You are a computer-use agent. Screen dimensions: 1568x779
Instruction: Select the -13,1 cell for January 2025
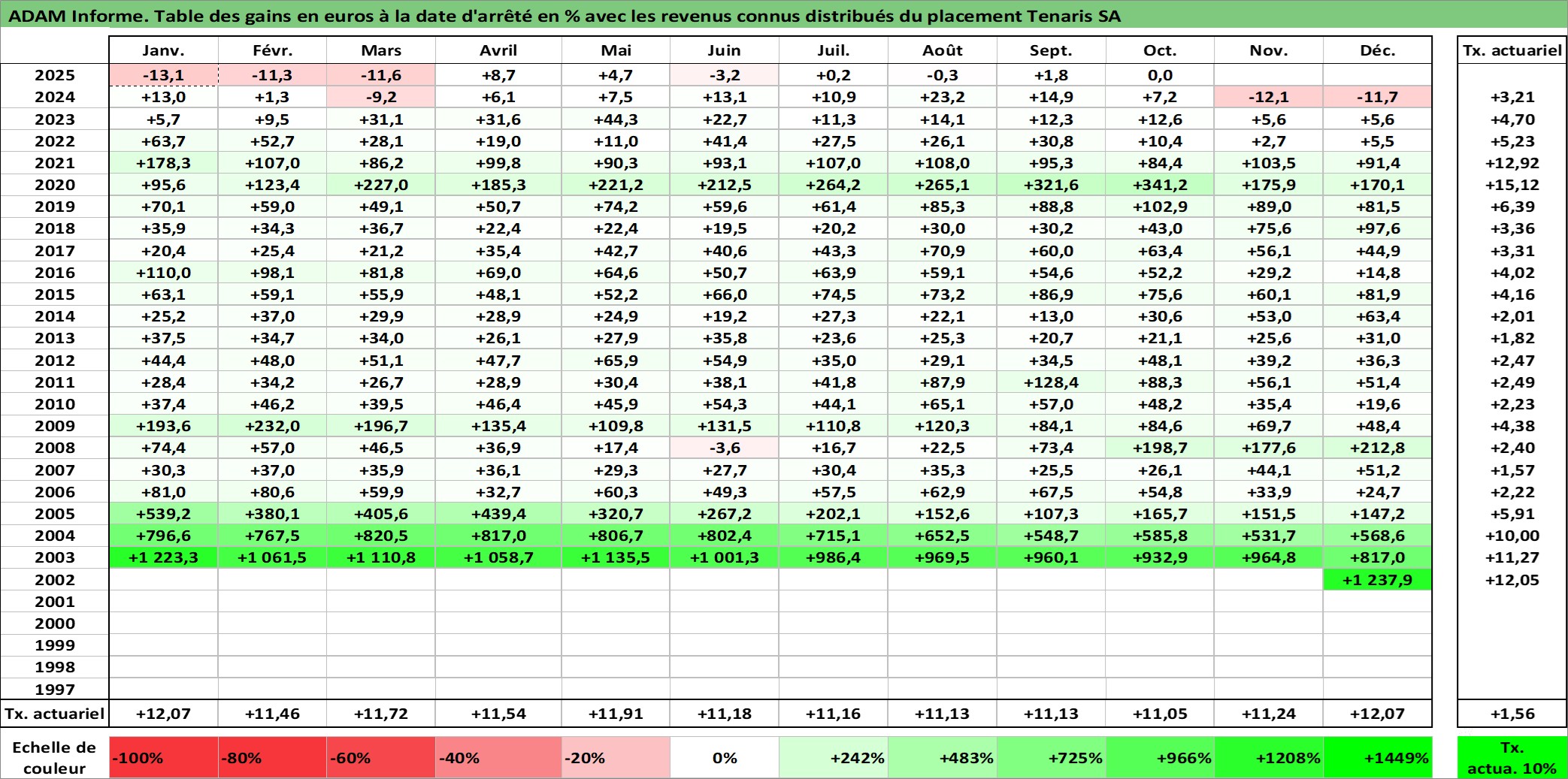(164, 75)
